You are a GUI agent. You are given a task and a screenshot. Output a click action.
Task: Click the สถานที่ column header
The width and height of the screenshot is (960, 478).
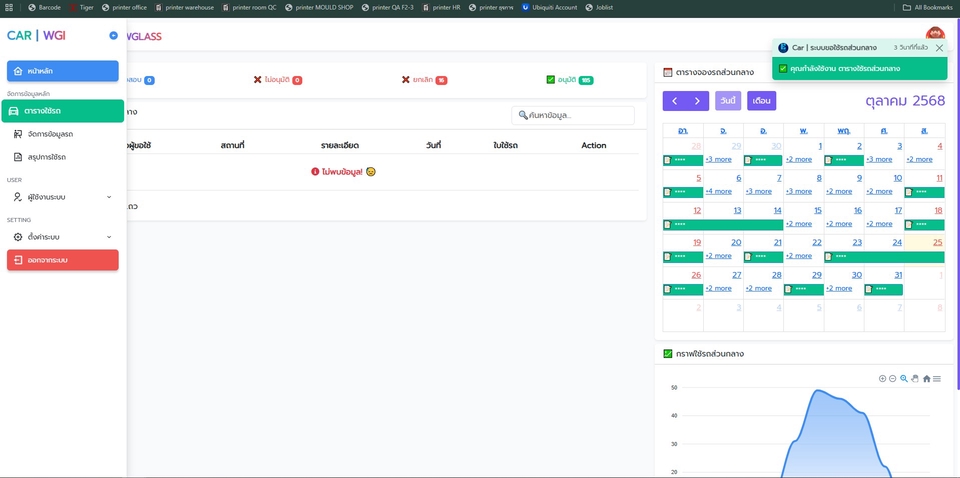pos(233,146)
